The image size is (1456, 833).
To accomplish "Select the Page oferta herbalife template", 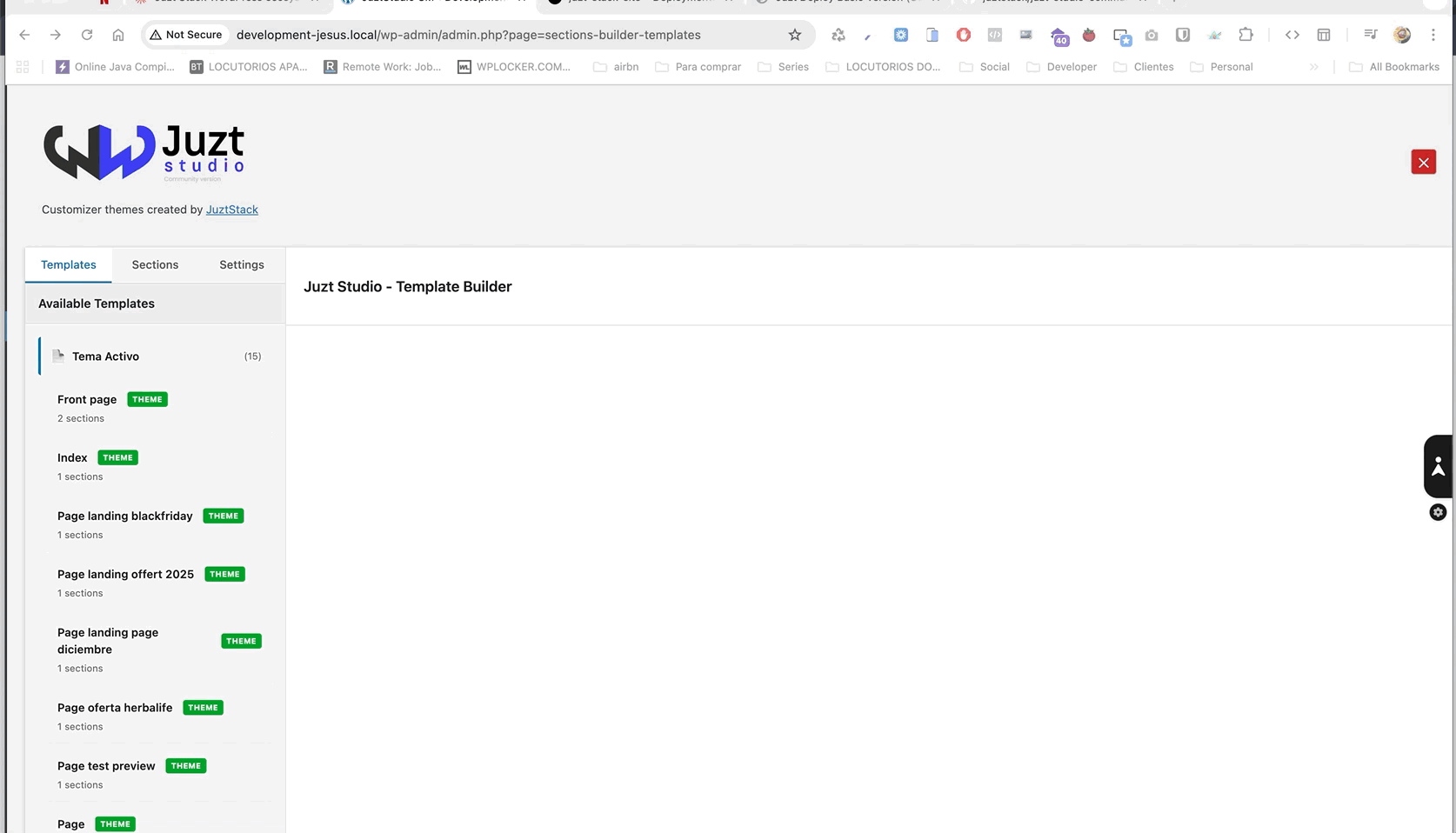I will pyautogui.click(x=157, y=716).
